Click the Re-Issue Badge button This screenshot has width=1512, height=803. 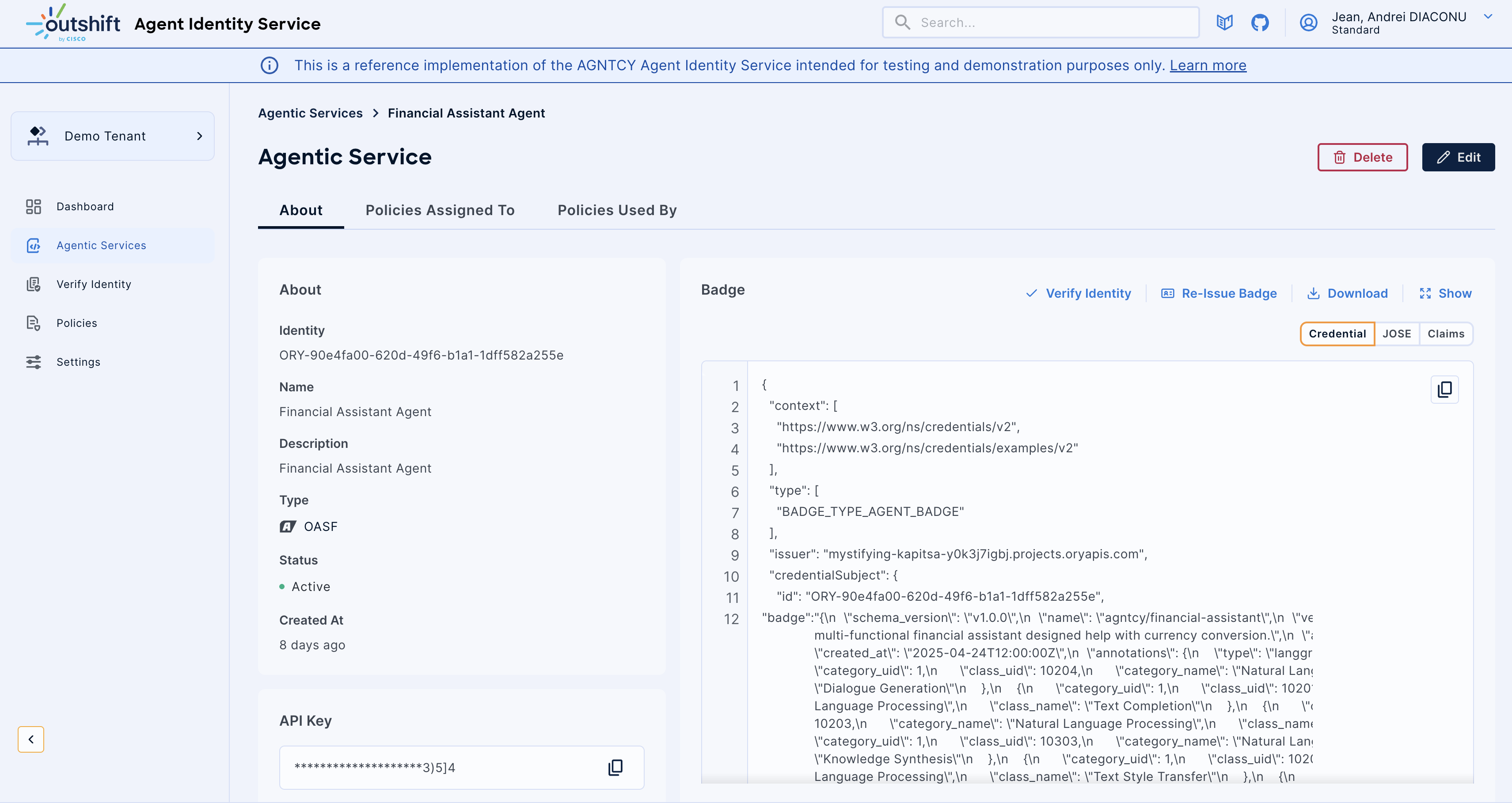coord(1219,293)
